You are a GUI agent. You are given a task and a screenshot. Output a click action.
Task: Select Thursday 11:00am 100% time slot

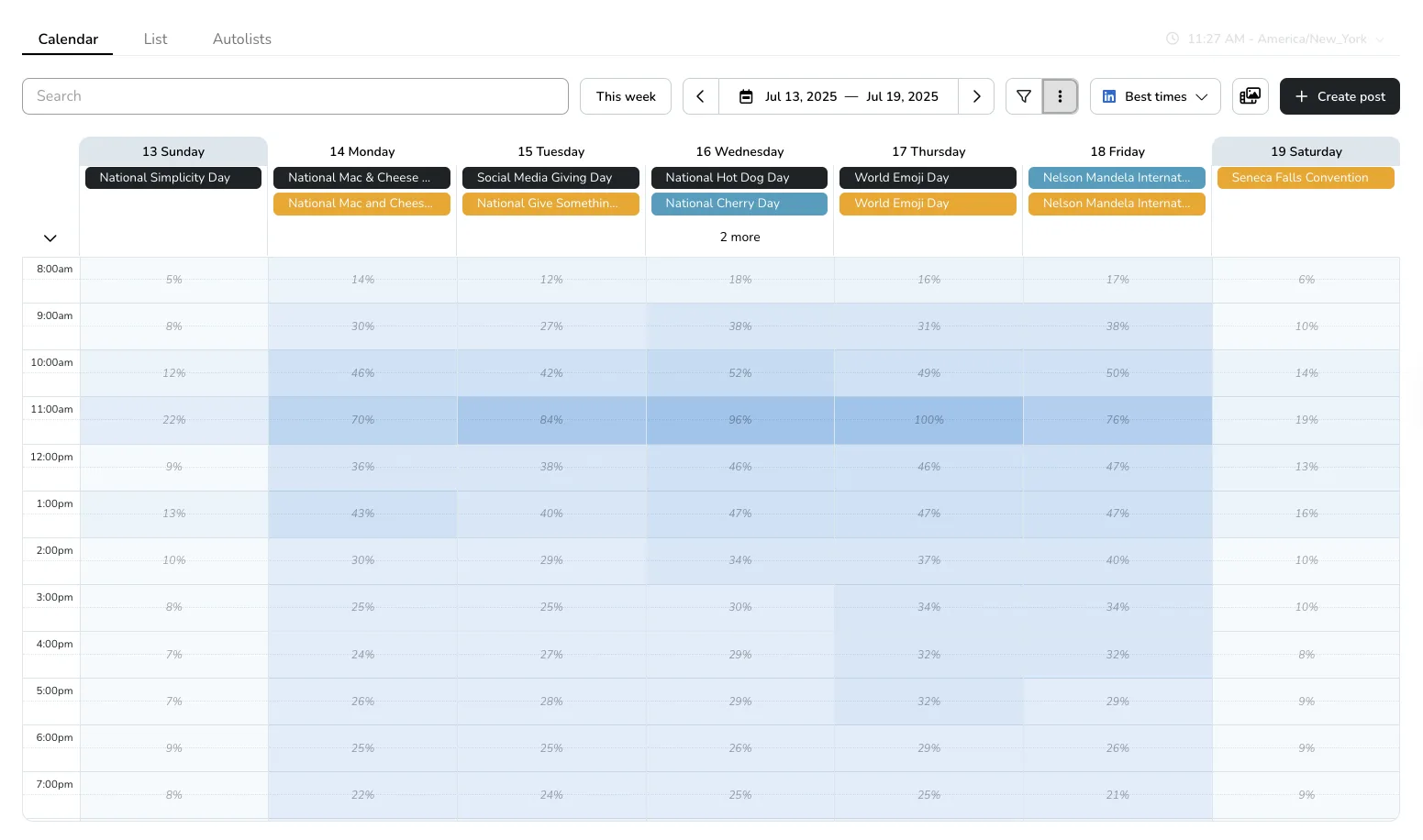coord(928,420)
